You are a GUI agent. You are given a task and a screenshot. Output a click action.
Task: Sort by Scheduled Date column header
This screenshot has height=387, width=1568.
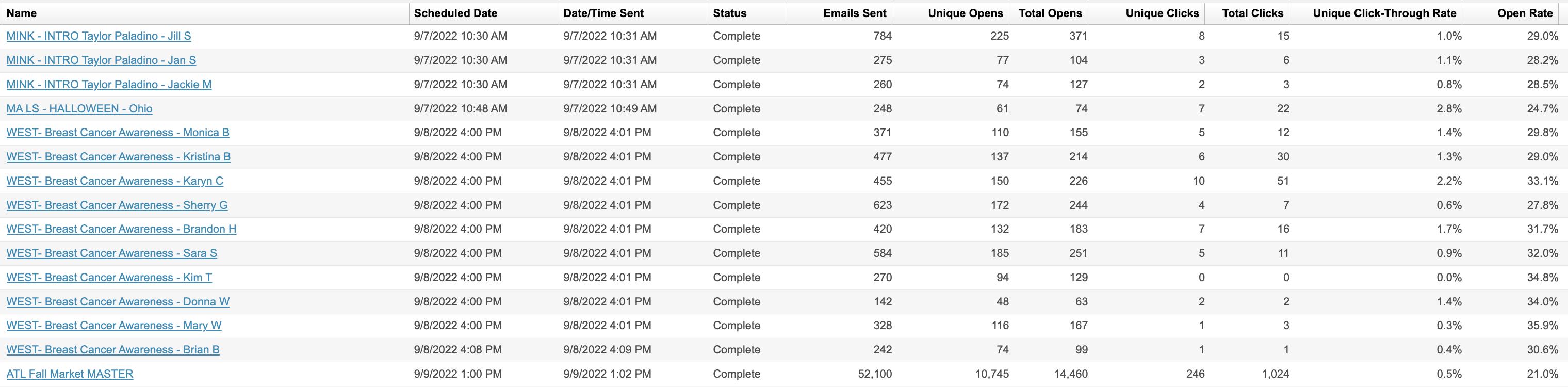pyautogui.click(x=455, y=13)
